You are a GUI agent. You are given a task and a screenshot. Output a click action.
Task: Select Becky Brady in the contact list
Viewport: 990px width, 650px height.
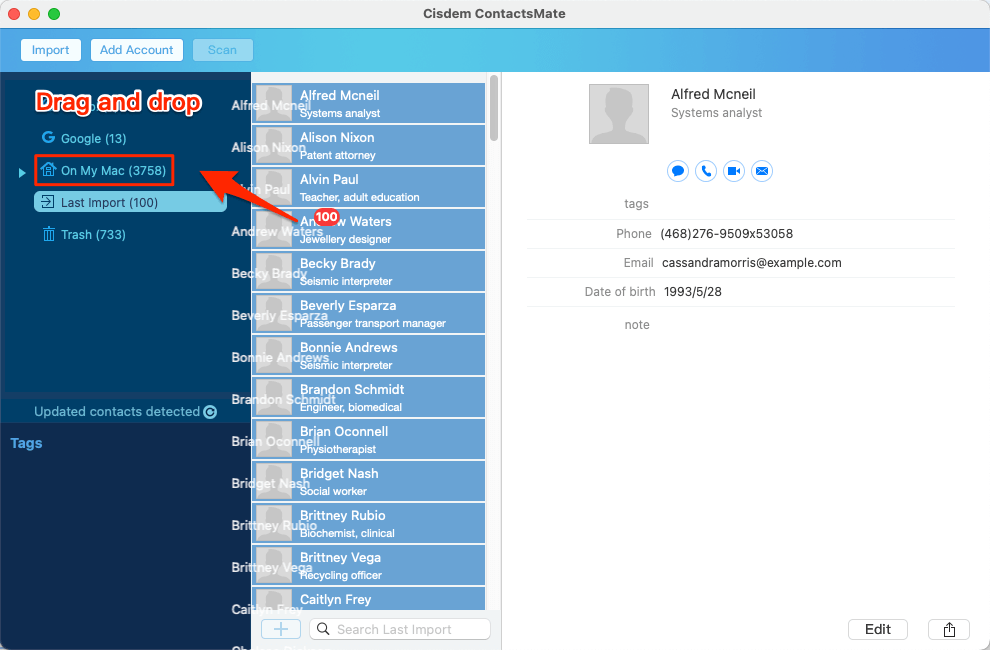pyautogui.click(x=368, y=272)
